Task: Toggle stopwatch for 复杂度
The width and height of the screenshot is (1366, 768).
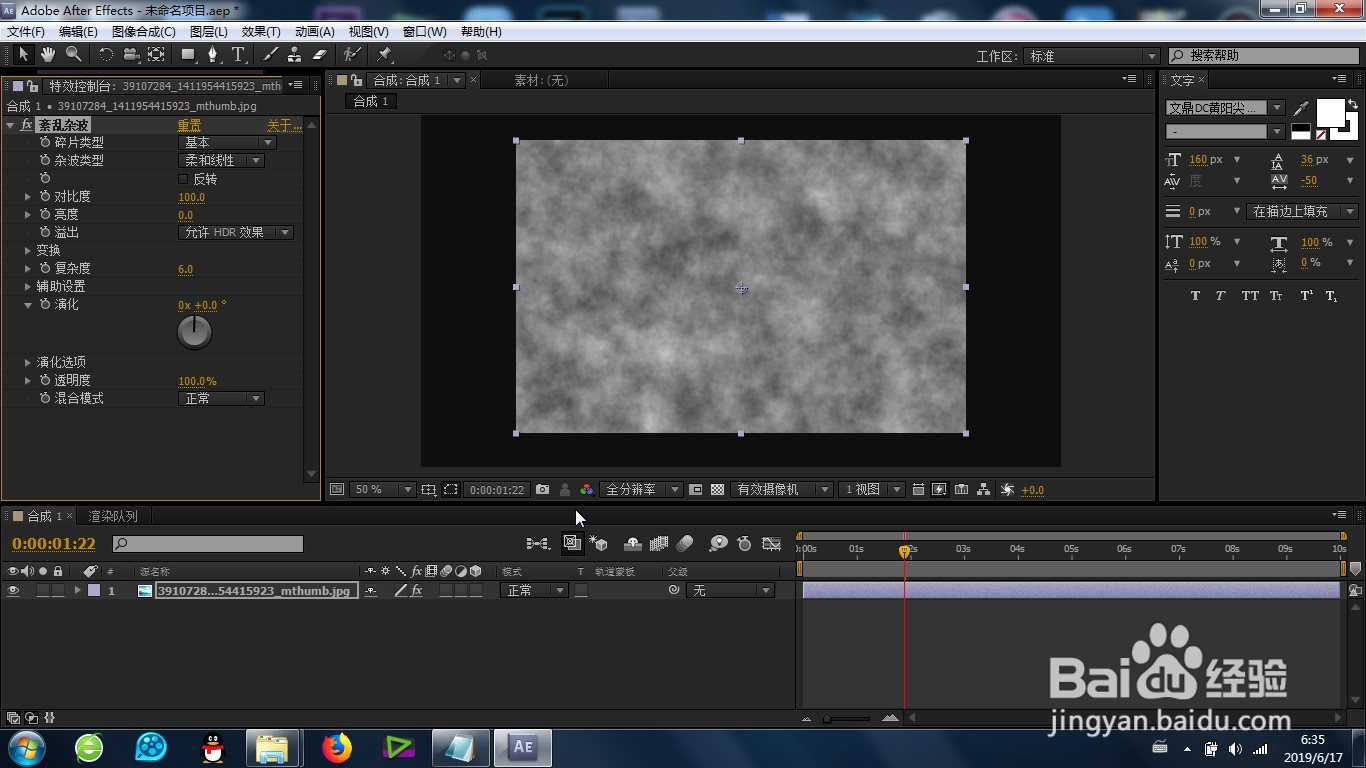Action: (45, 269)
